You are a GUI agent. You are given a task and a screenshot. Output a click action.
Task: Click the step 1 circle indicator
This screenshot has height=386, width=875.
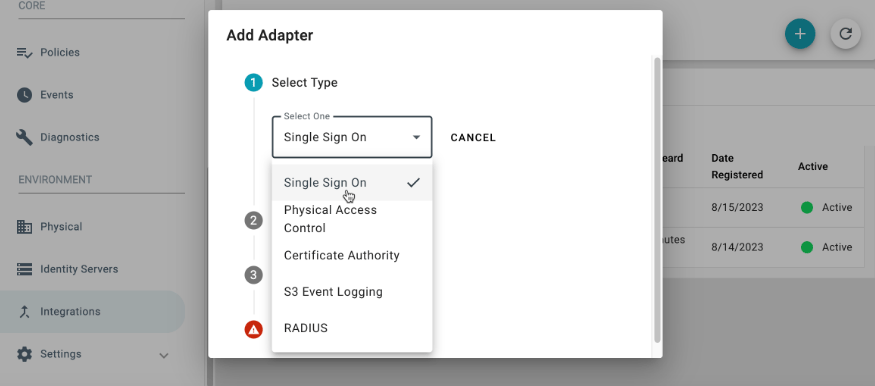pos(253,83)
